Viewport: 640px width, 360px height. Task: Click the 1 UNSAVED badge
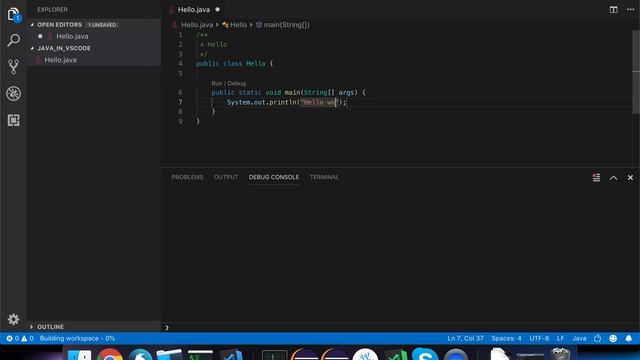point(102,25)
